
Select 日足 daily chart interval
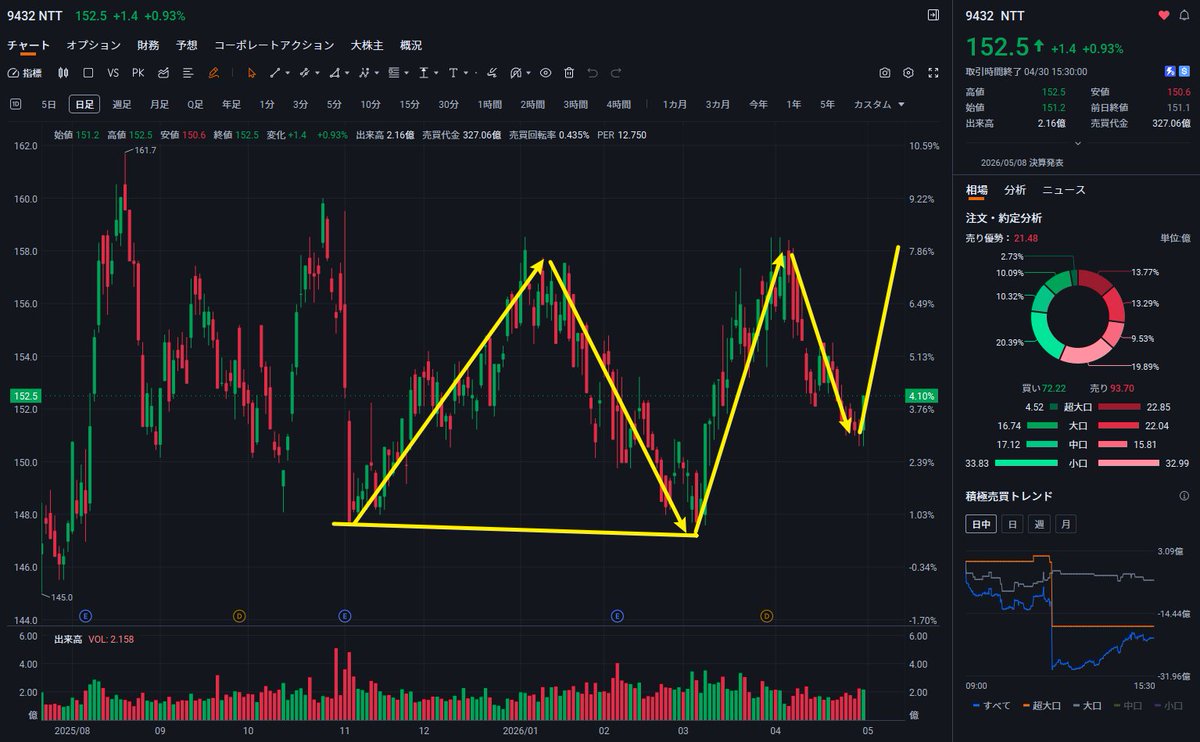tap(84, 104)
